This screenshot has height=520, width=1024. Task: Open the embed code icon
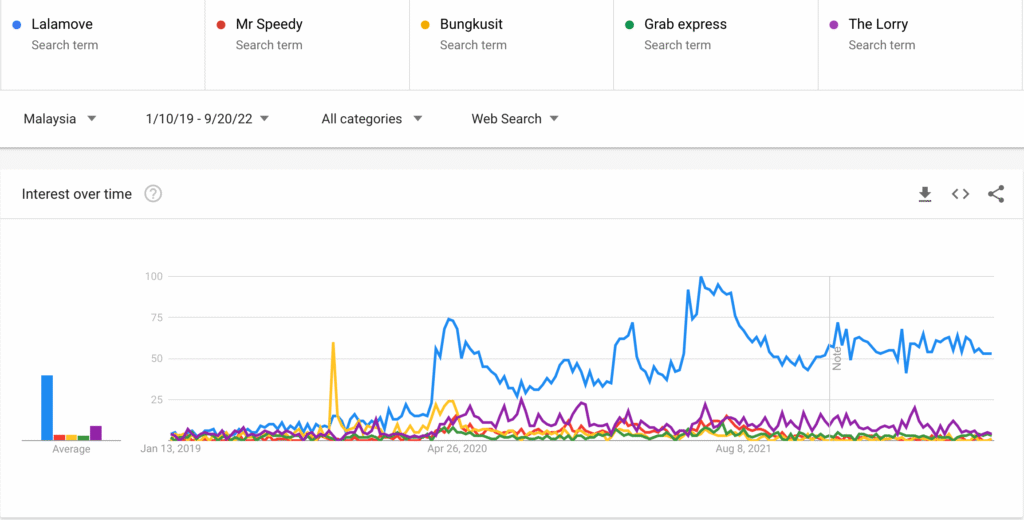pos(960,194)
